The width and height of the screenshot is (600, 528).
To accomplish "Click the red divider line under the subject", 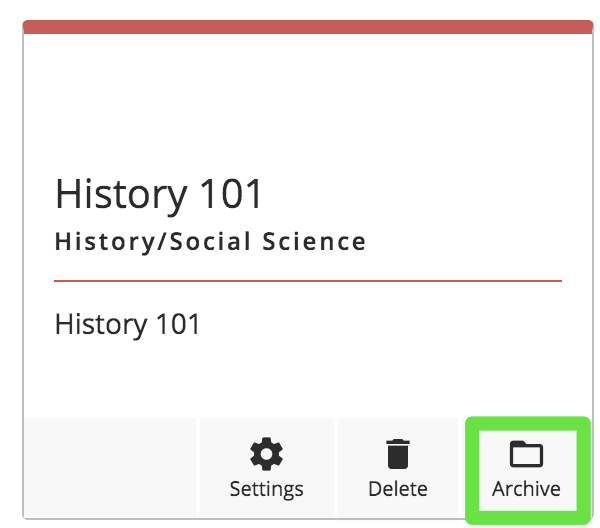I will click(307, 281).
